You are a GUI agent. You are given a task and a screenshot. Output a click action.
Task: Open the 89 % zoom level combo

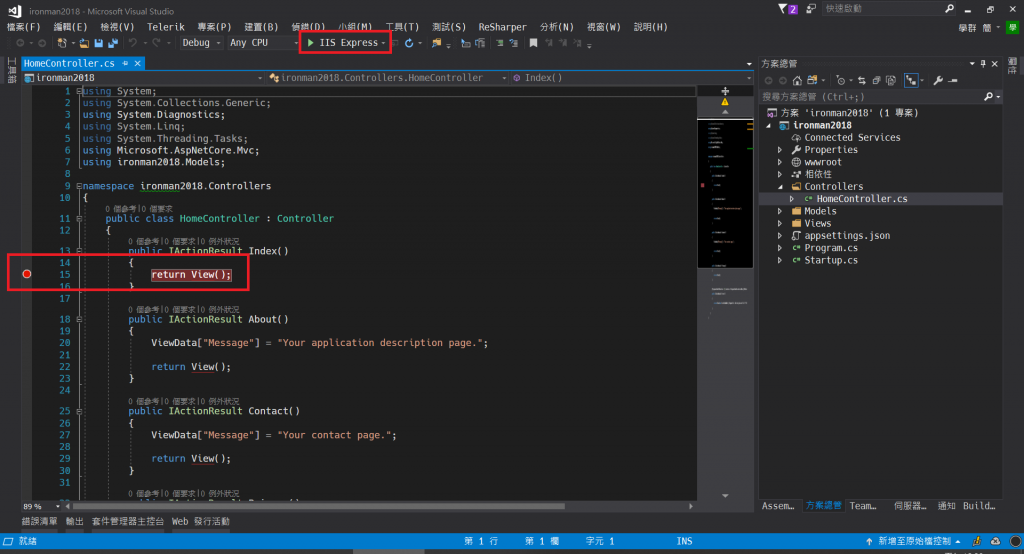[x=40, y=506]
